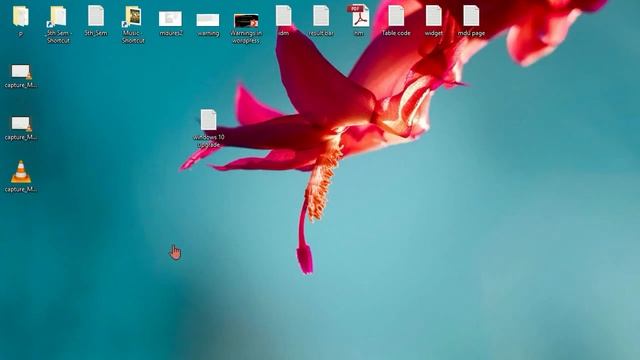Select the widget file icon

[x=433, y=16]
